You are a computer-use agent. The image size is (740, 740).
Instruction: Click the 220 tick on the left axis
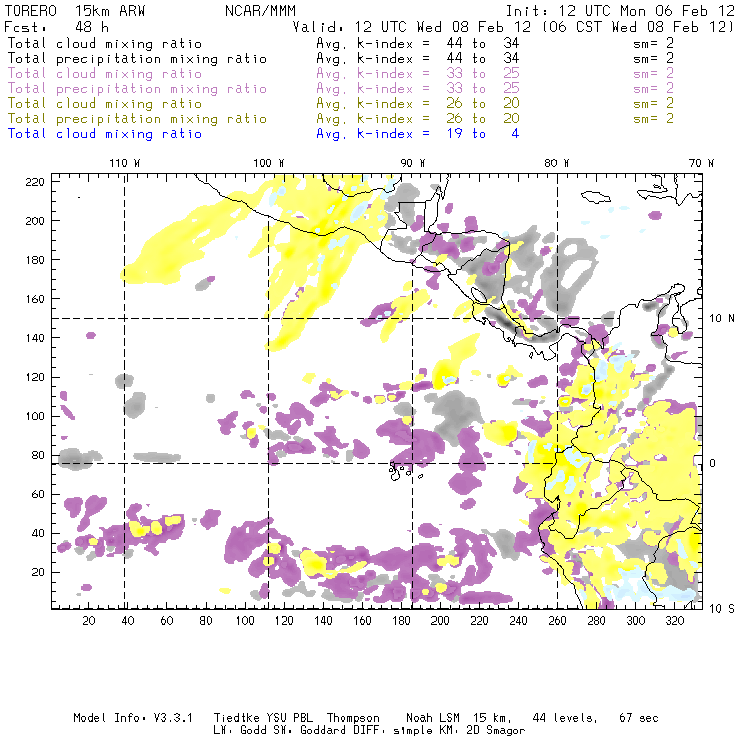coord(36,182)
